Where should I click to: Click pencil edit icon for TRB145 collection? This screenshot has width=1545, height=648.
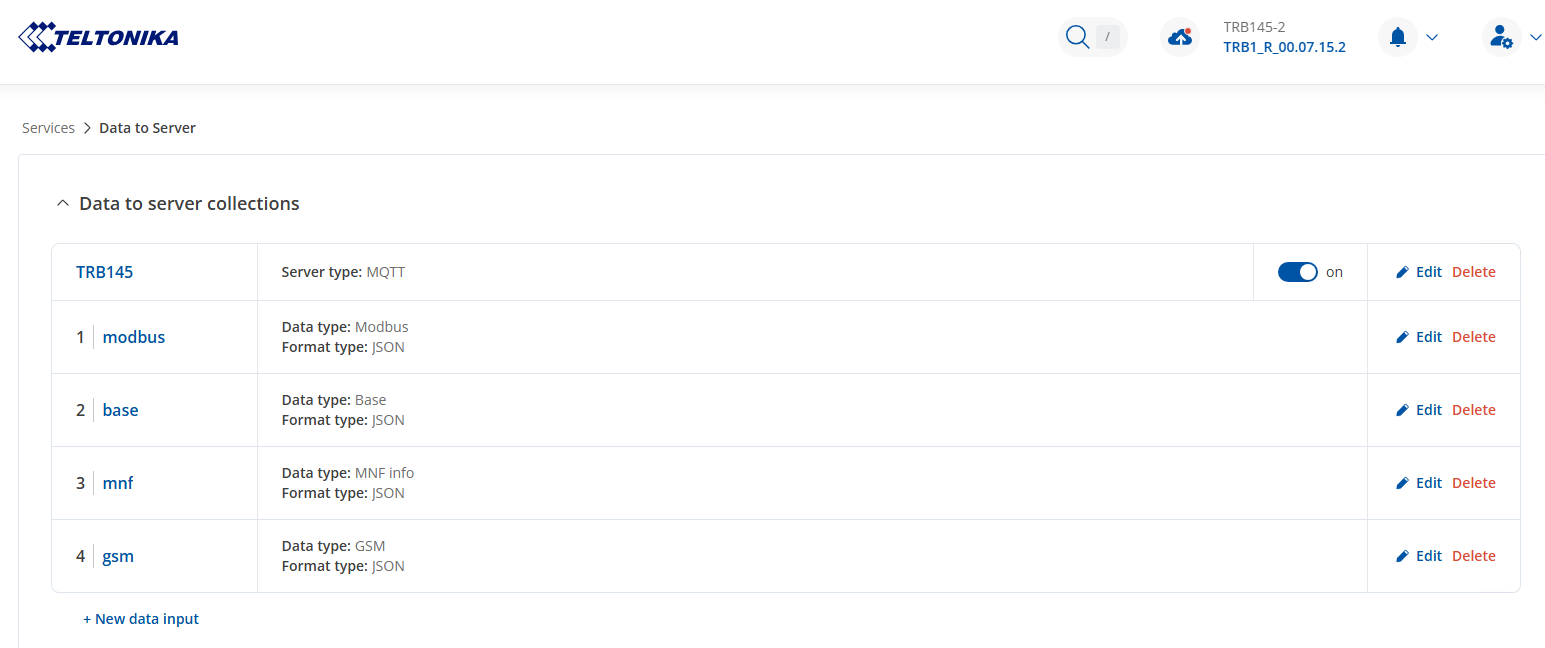[1402, 272]
